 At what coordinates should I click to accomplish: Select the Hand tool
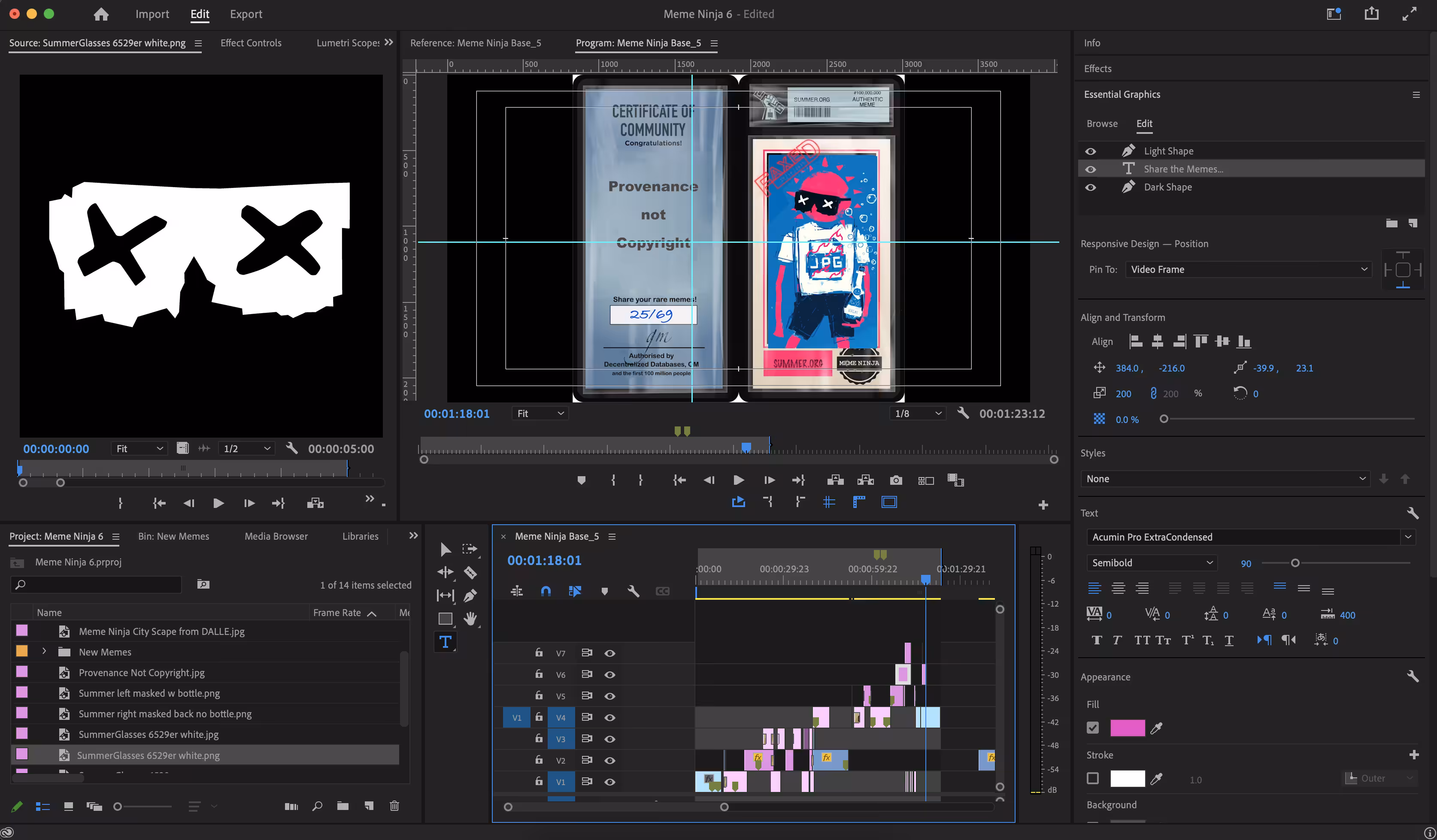click(470, 618)
